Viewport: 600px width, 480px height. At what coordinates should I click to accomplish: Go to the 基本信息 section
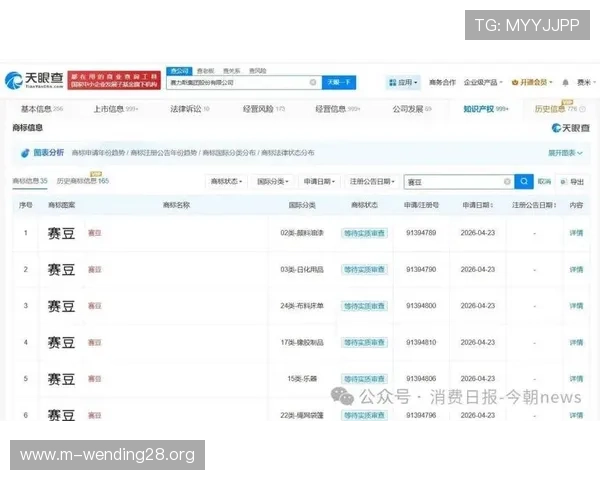coord(42,109)
